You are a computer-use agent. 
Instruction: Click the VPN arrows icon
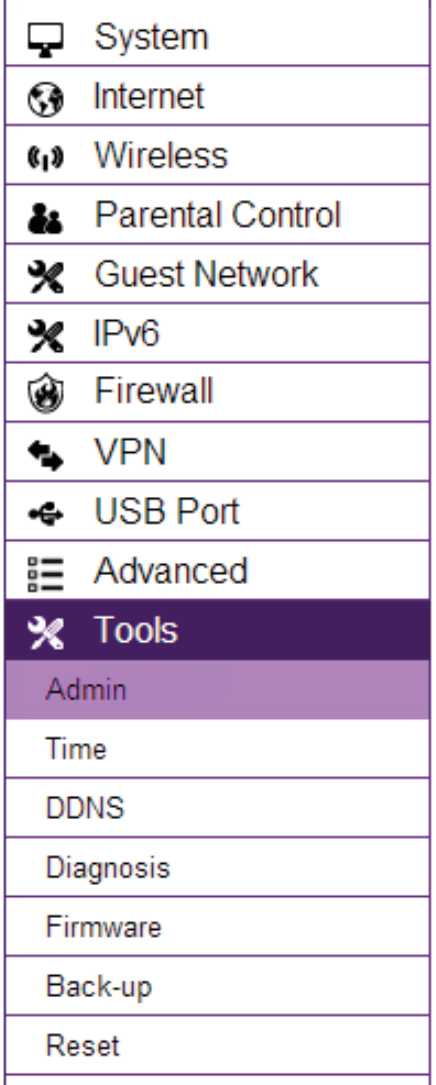[46, 454]
